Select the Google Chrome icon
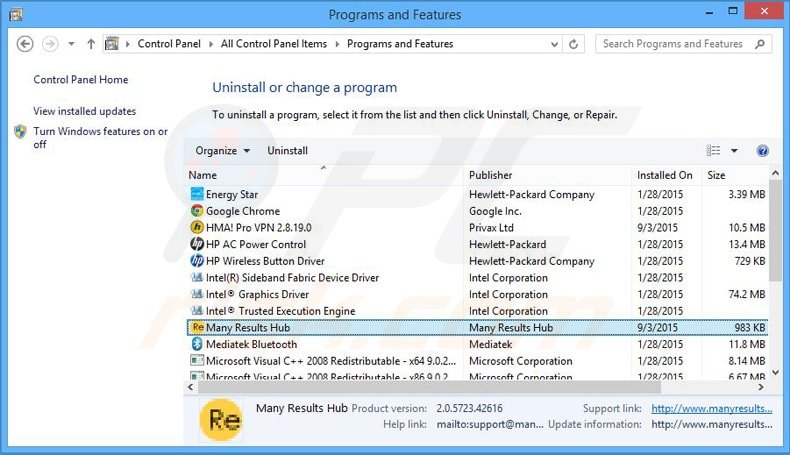The width and height of the screenshot is (790, 455). click(197, 211)
